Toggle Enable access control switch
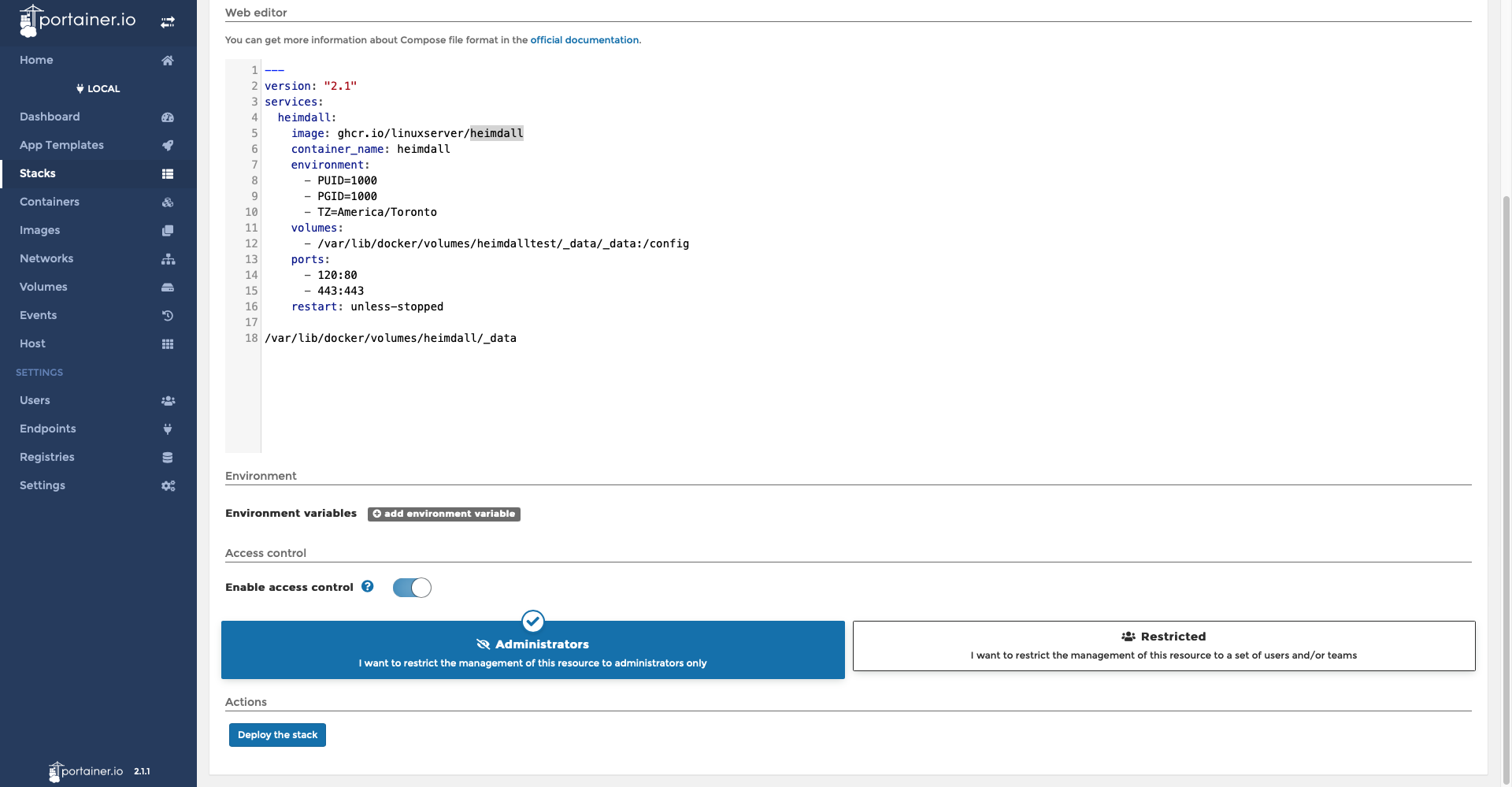 point(412,588)
